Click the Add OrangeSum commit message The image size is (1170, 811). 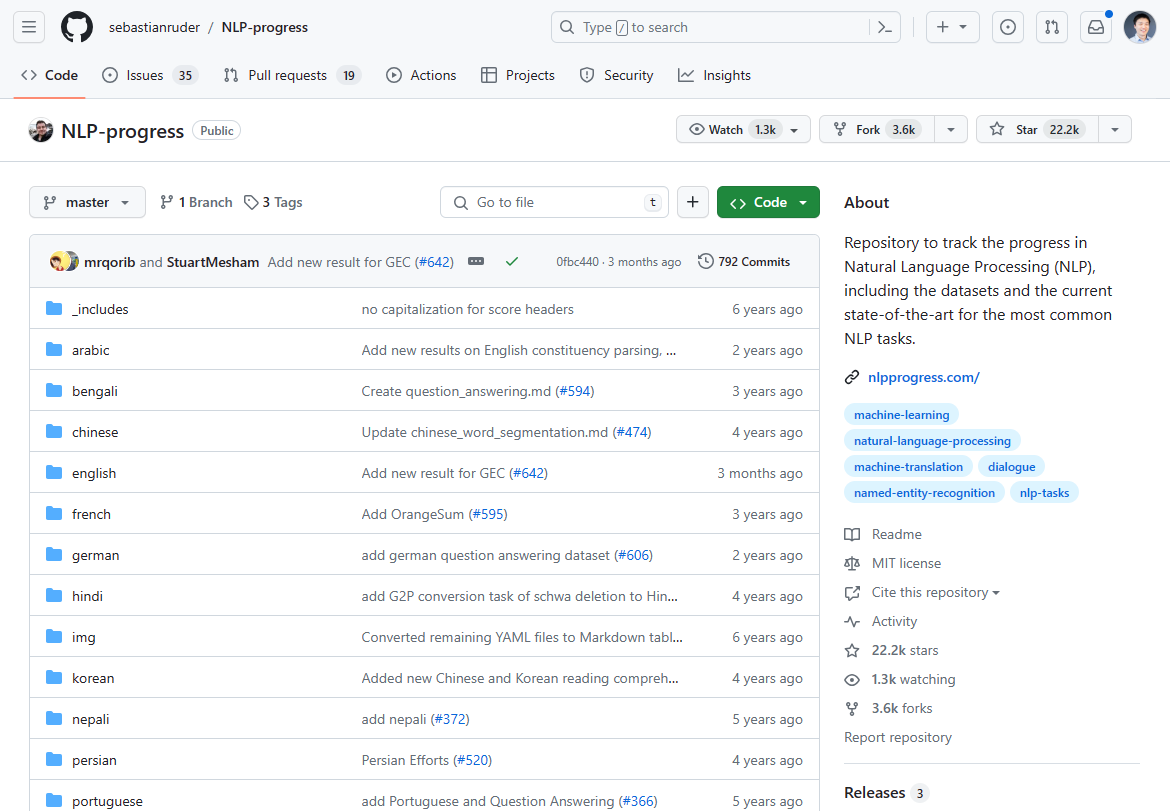[x=413, y=514]
